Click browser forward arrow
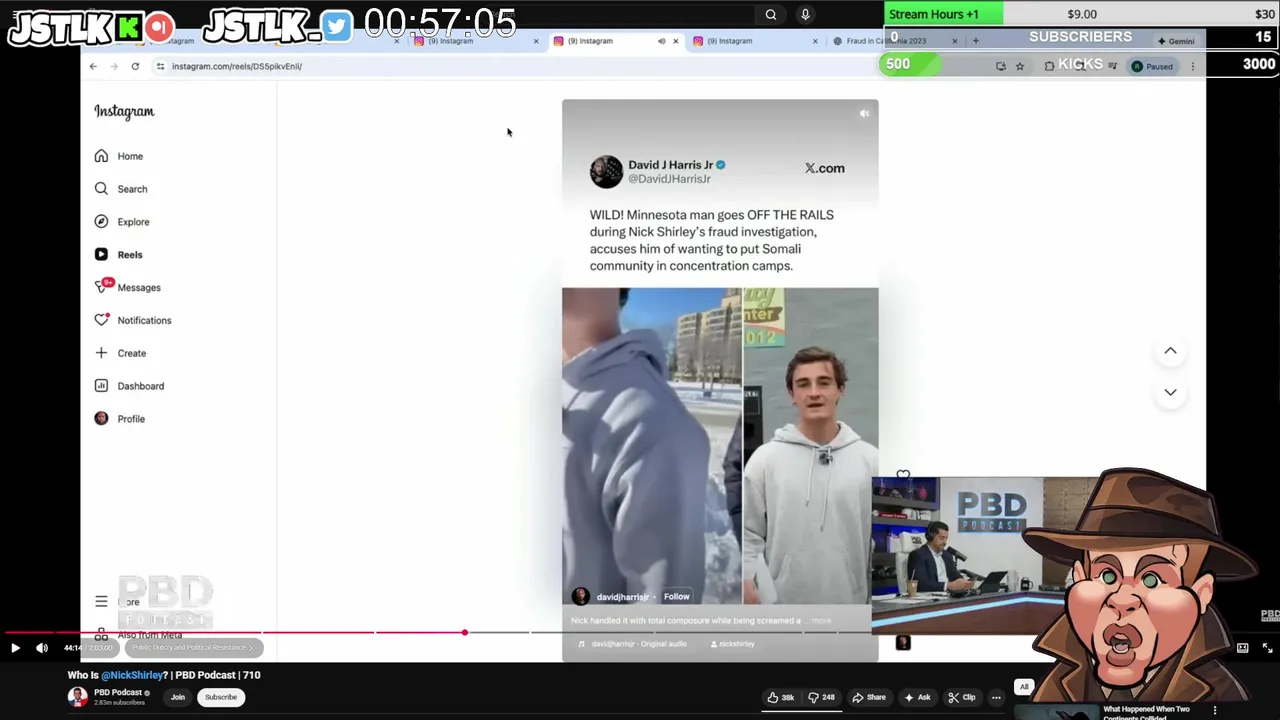1280x720 pixels. (x=114, y=66)
